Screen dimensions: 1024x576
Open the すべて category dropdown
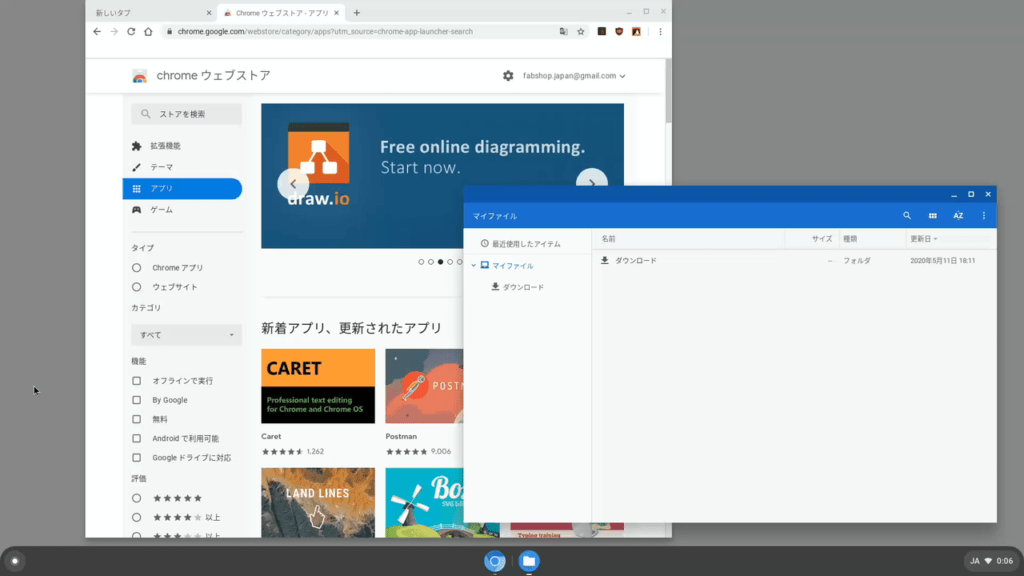tap(186, 335)
